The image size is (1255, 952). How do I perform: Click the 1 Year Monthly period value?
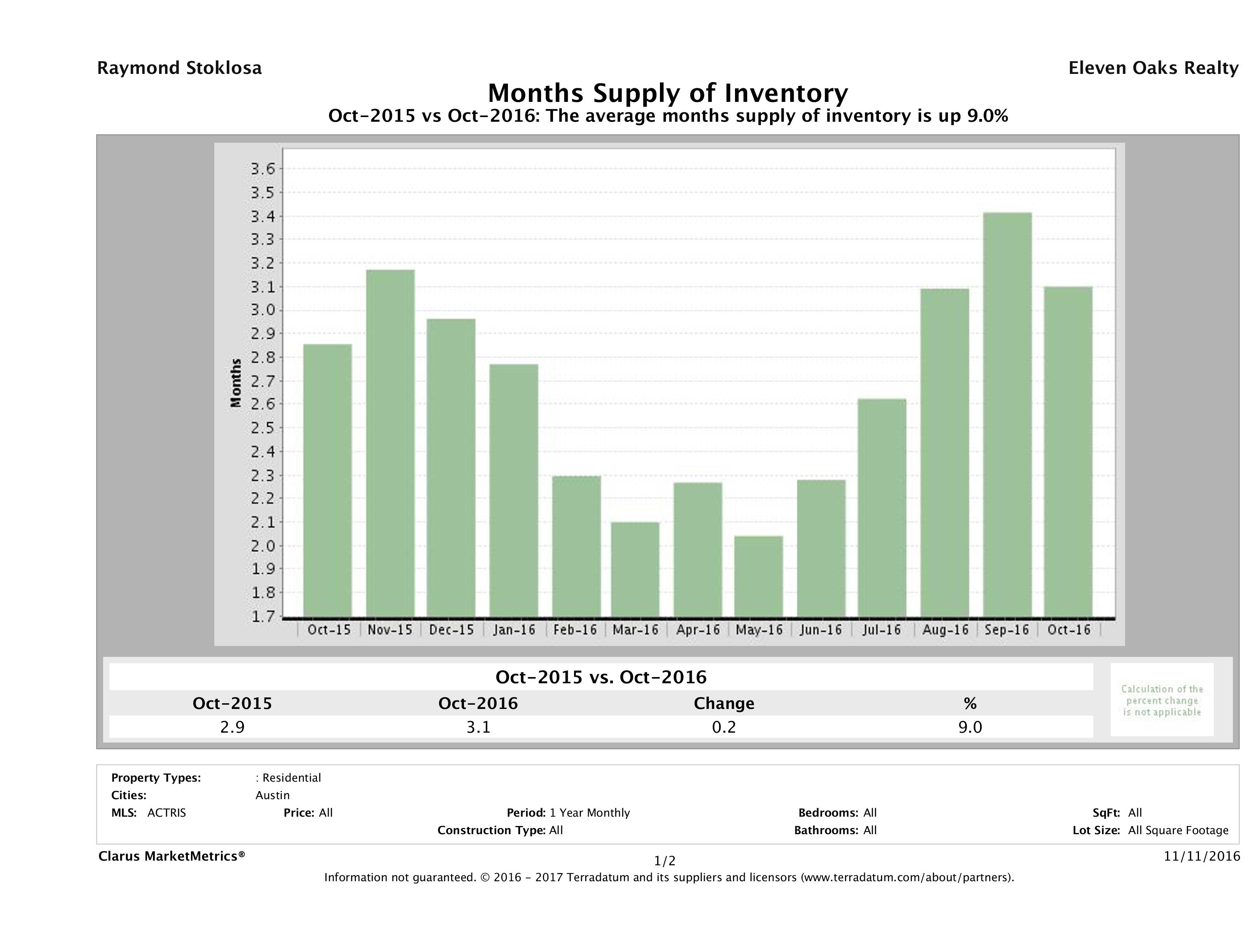[590, 812]
